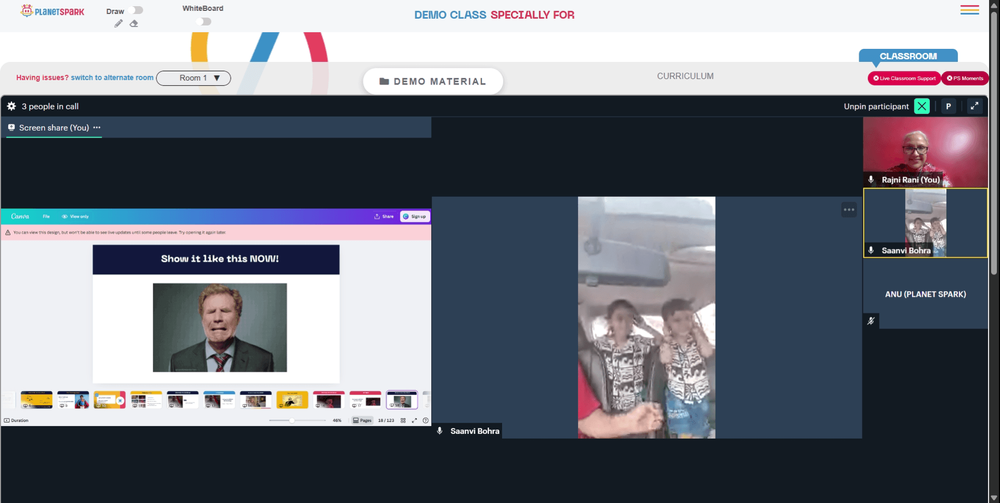Click the 46% zoom value
Screen dimensions: 1000x503
[337, 421]
